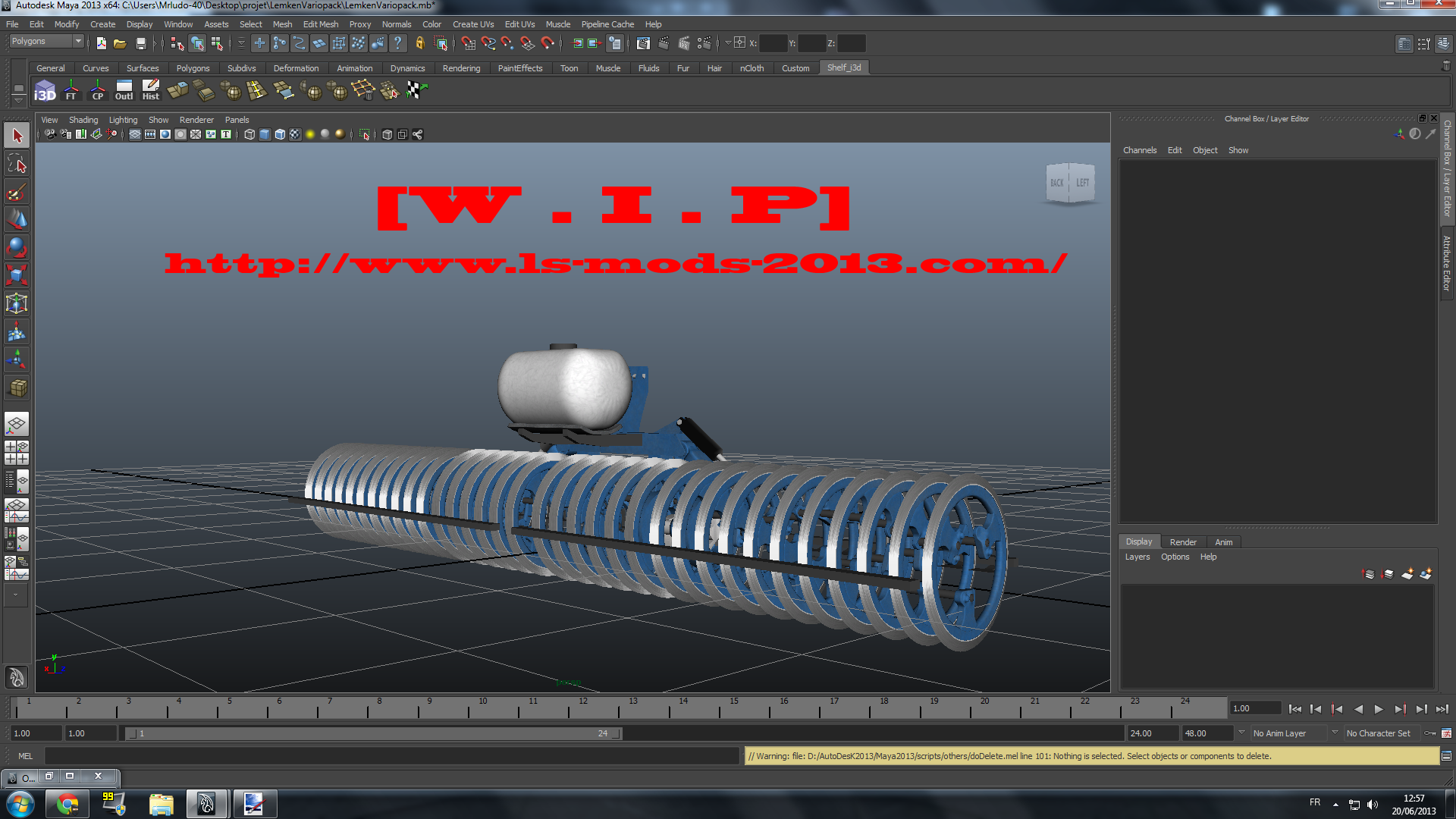Activate the Move tool (cone icon)
Image resolution: width=1456 pixels, height=819 pixels.
pyautogui.click(x=17, y=220)
